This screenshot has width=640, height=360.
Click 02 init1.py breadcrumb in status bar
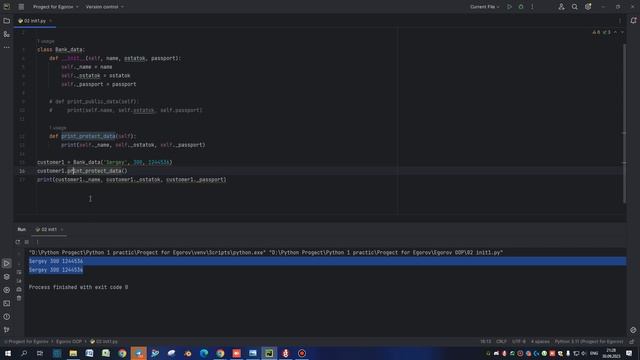[104, 341]
